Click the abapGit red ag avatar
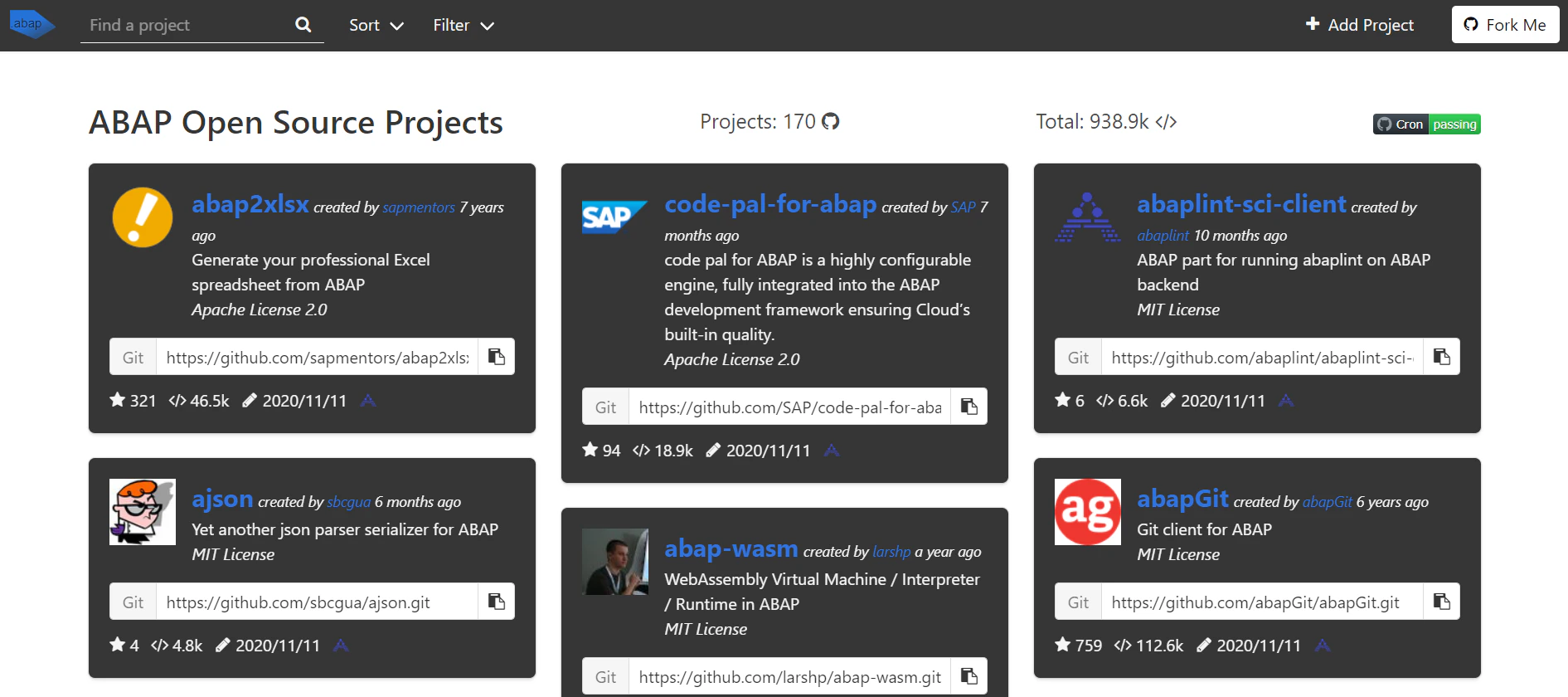Image resolution: width=1568 pixels, height=697 pixels. pyautogui.click(x=1088, y=512)
